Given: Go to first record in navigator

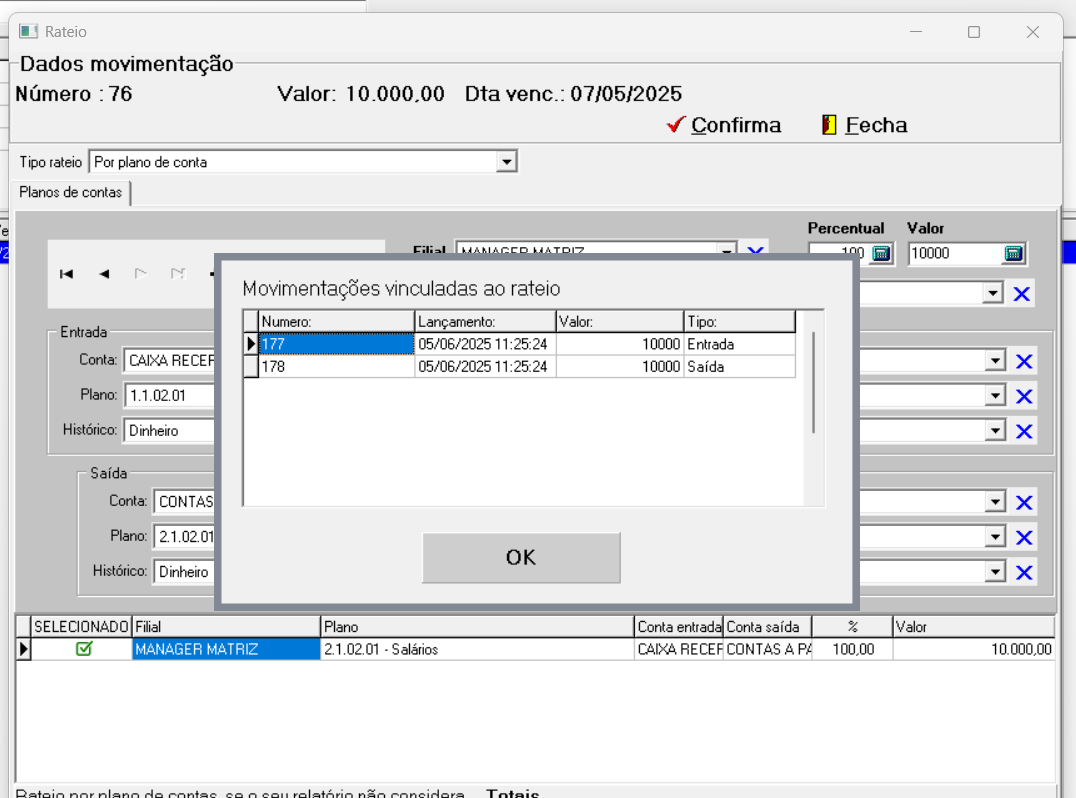Looking at the screenshot, I should tap(67, 274).
